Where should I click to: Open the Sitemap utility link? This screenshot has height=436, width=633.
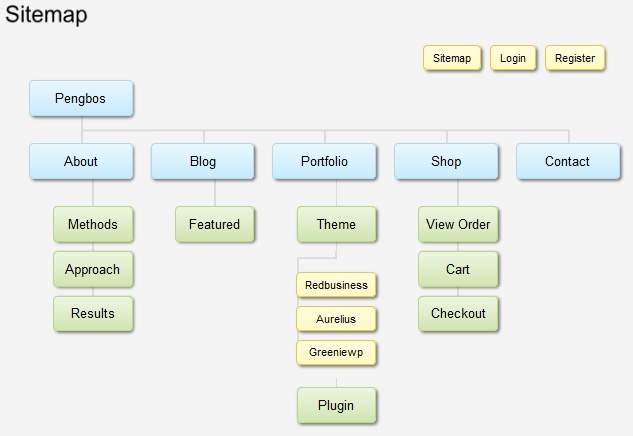pos(452,58)
